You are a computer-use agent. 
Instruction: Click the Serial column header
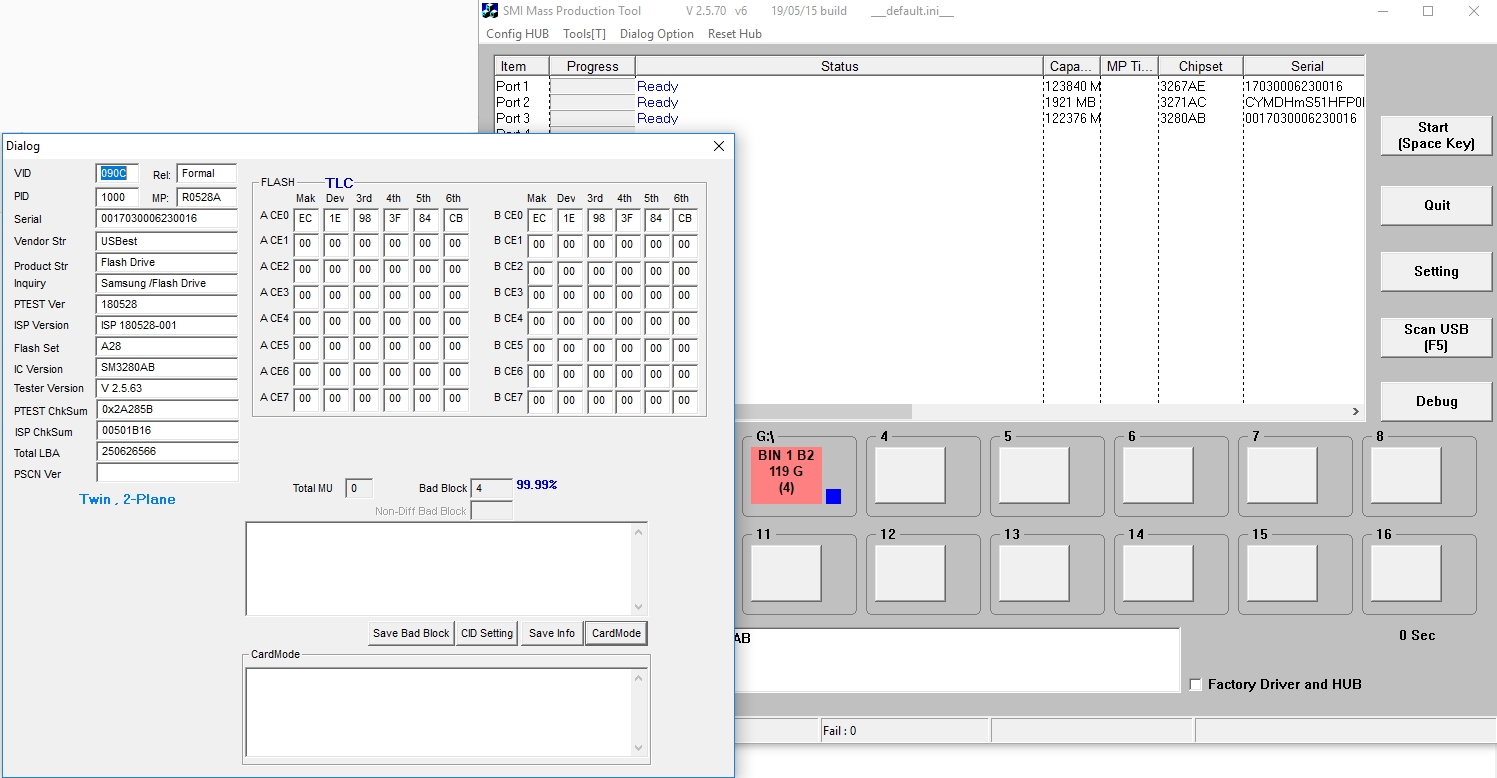tap(1306, 66)
